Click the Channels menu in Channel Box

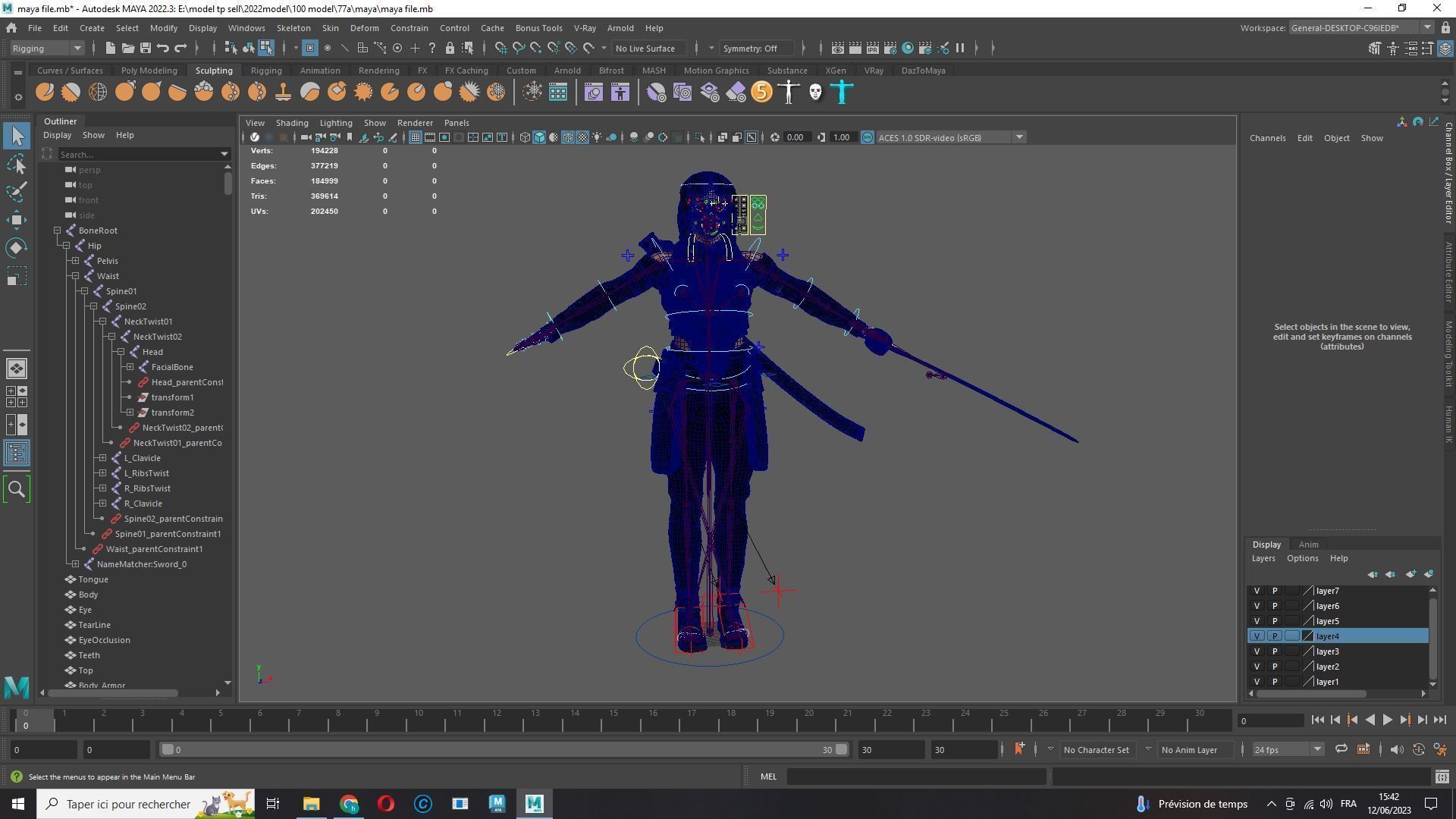[1267, 138]
